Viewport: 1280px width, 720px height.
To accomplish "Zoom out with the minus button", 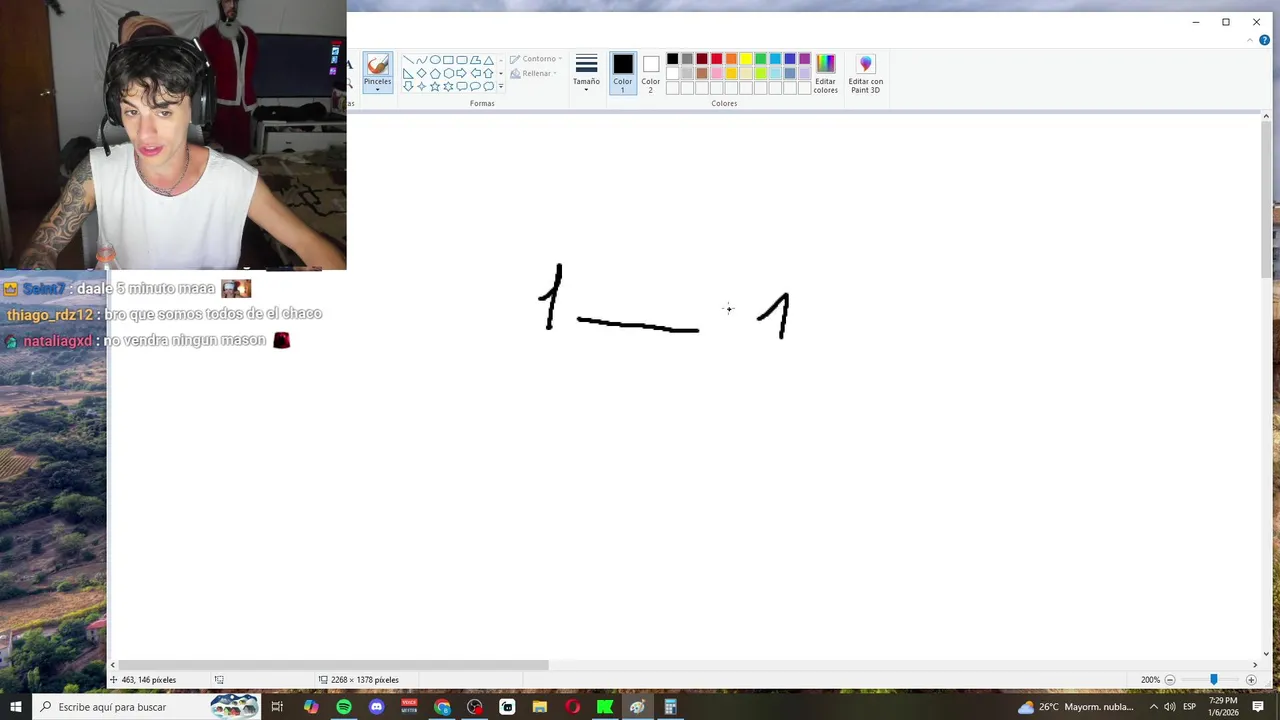I will pyautogui.click(x=1170, y=680).
